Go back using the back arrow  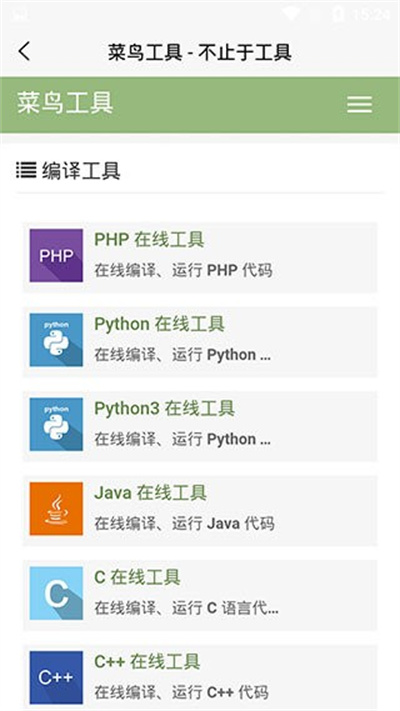pos(24,51)
